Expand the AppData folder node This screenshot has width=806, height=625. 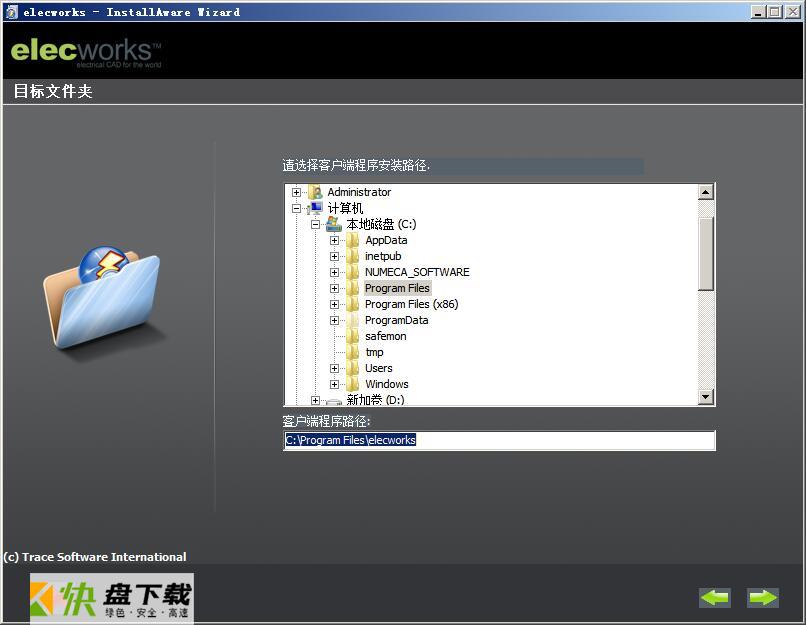[x=334, y=240]
